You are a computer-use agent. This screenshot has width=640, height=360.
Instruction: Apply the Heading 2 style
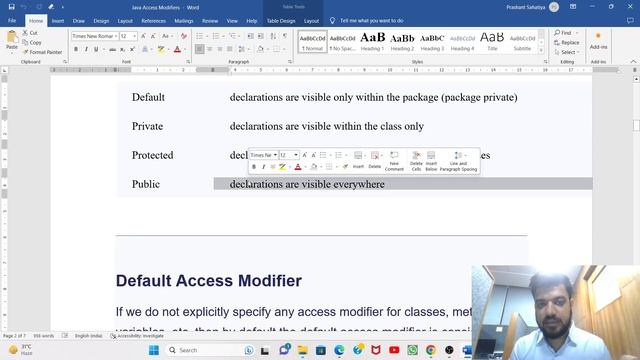(402, 41)
